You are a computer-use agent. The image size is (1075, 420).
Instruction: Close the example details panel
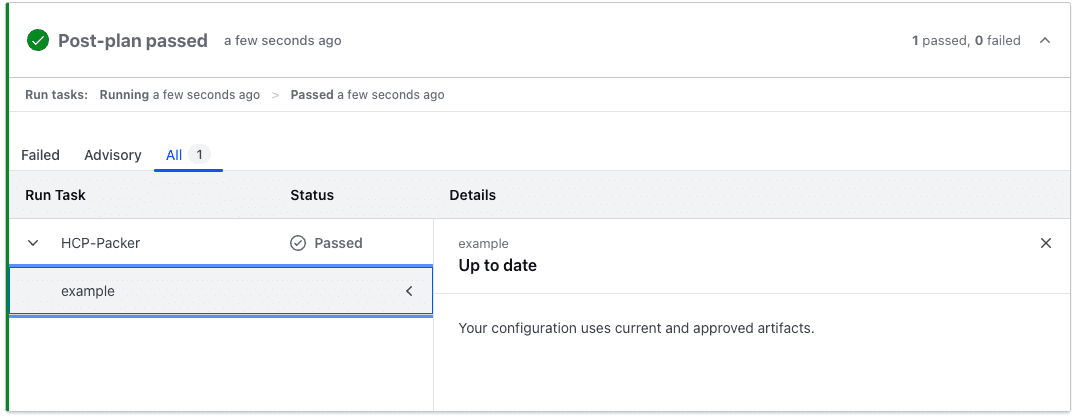[x=1046, y=243]
